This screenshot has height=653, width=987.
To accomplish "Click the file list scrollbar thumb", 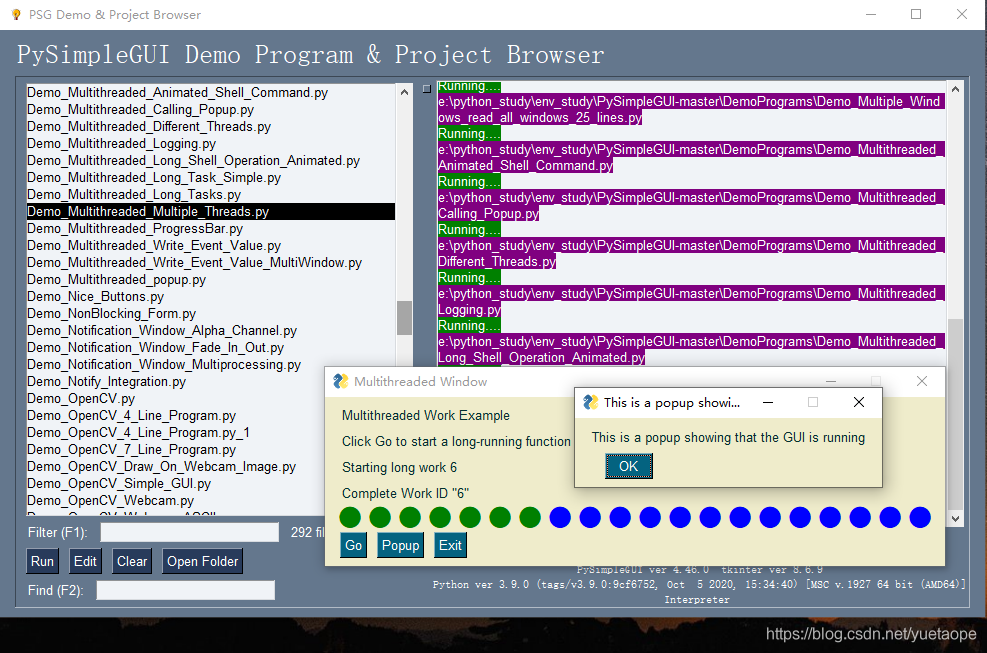I will click(x=404, y=318).
